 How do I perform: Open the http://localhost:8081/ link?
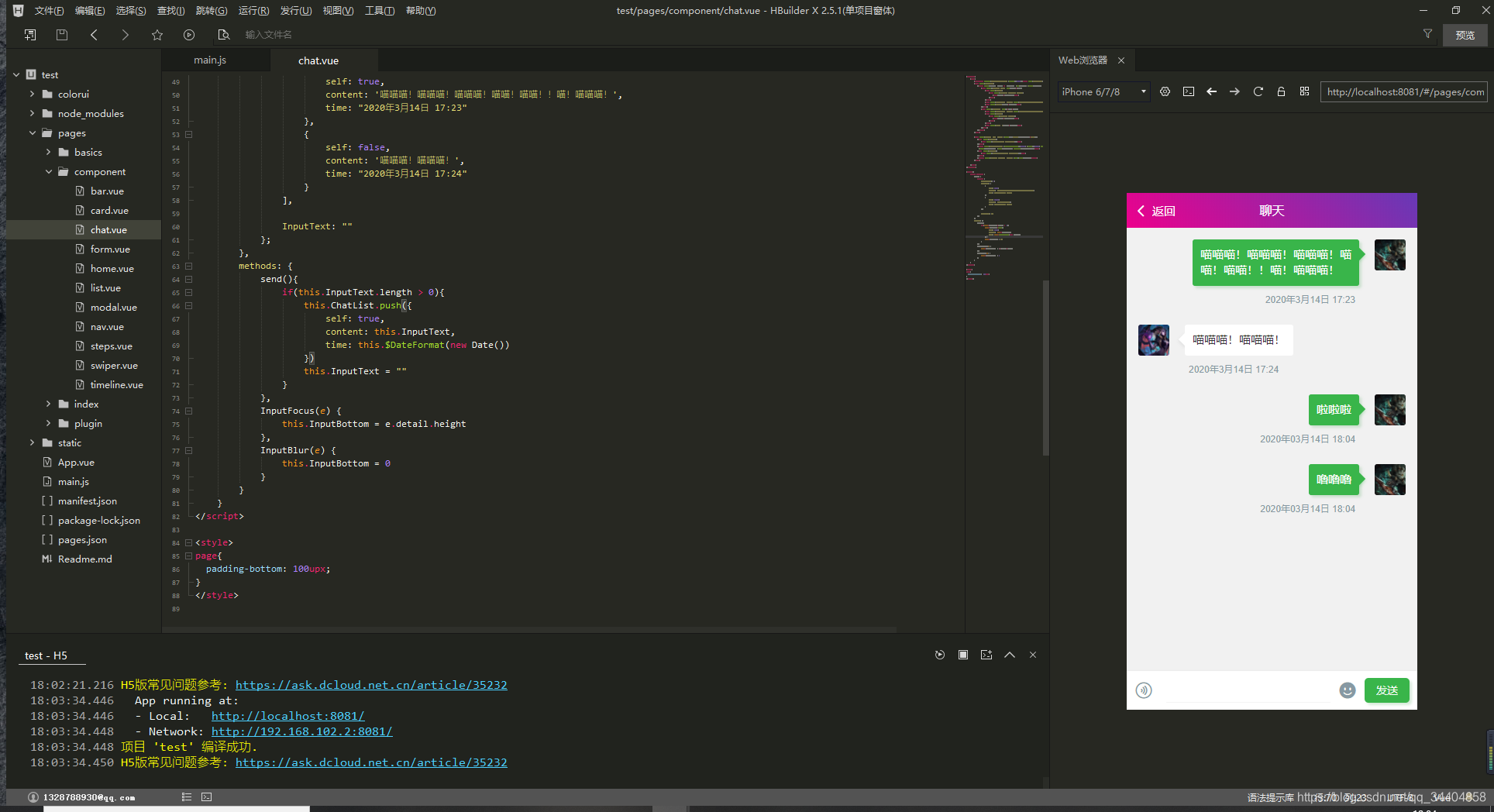tap(287, 716)
